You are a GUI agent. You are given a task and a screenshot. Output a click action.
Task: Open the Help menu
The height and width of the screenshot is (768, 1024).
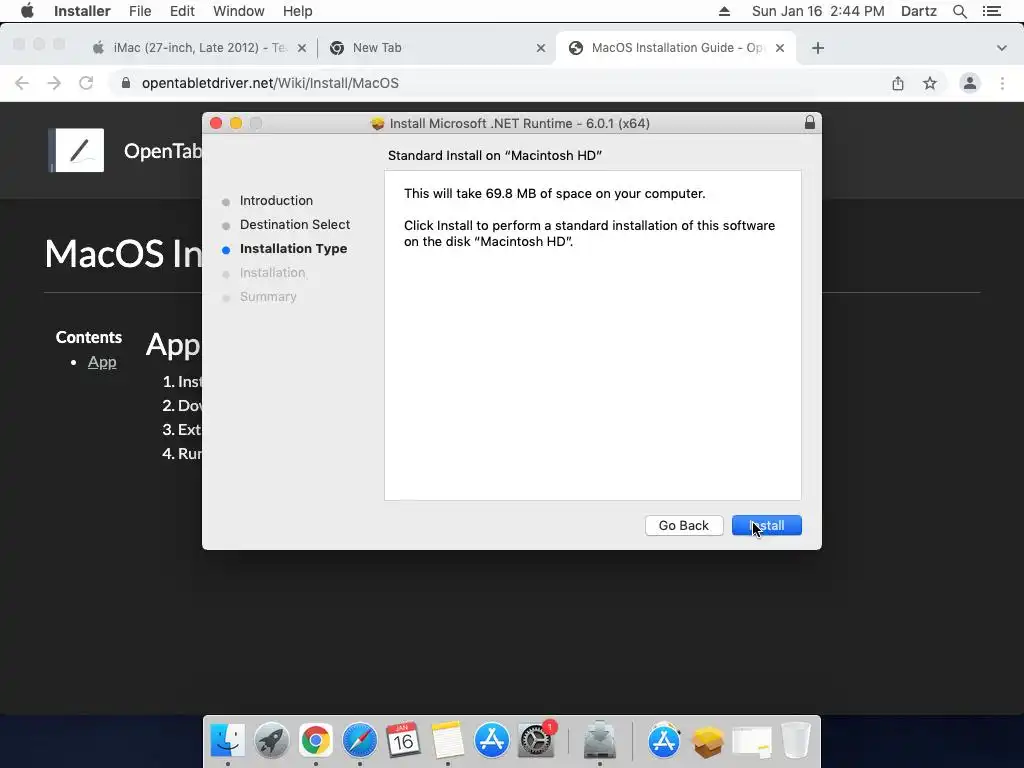pyautogui.click(x=297, y=11)
